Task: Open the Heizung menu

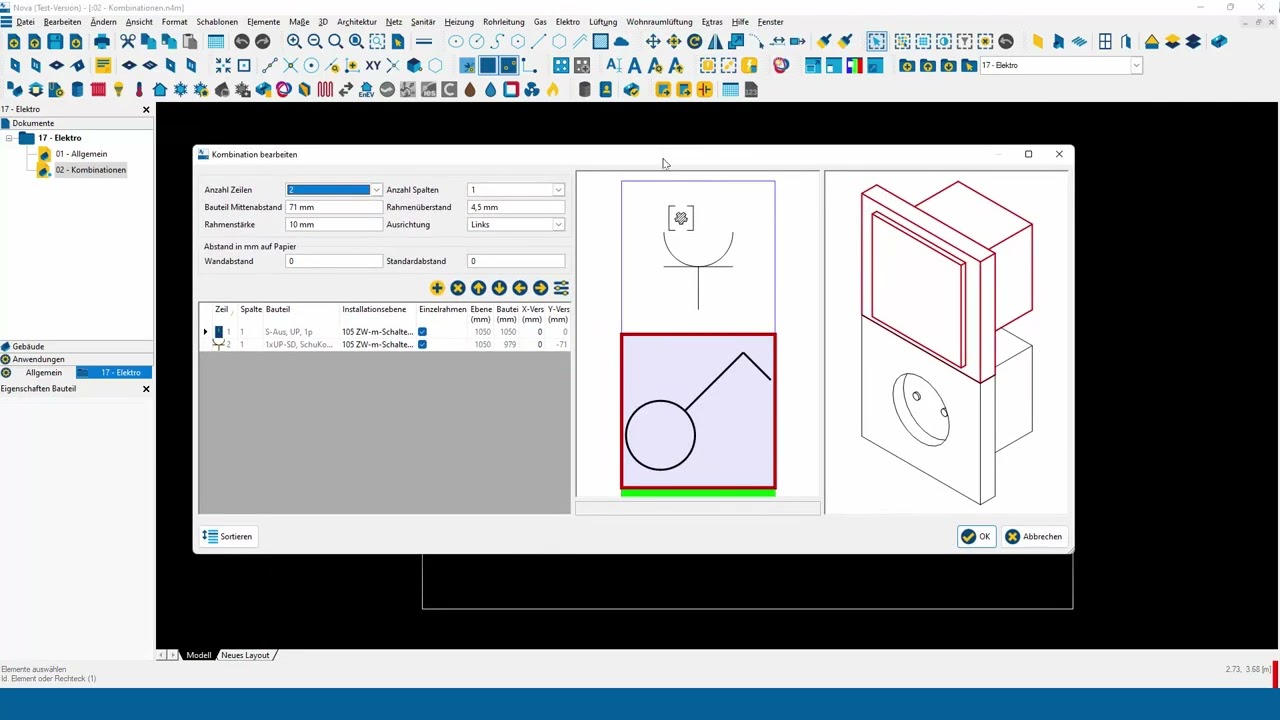Action: click(x=459, y=22)
